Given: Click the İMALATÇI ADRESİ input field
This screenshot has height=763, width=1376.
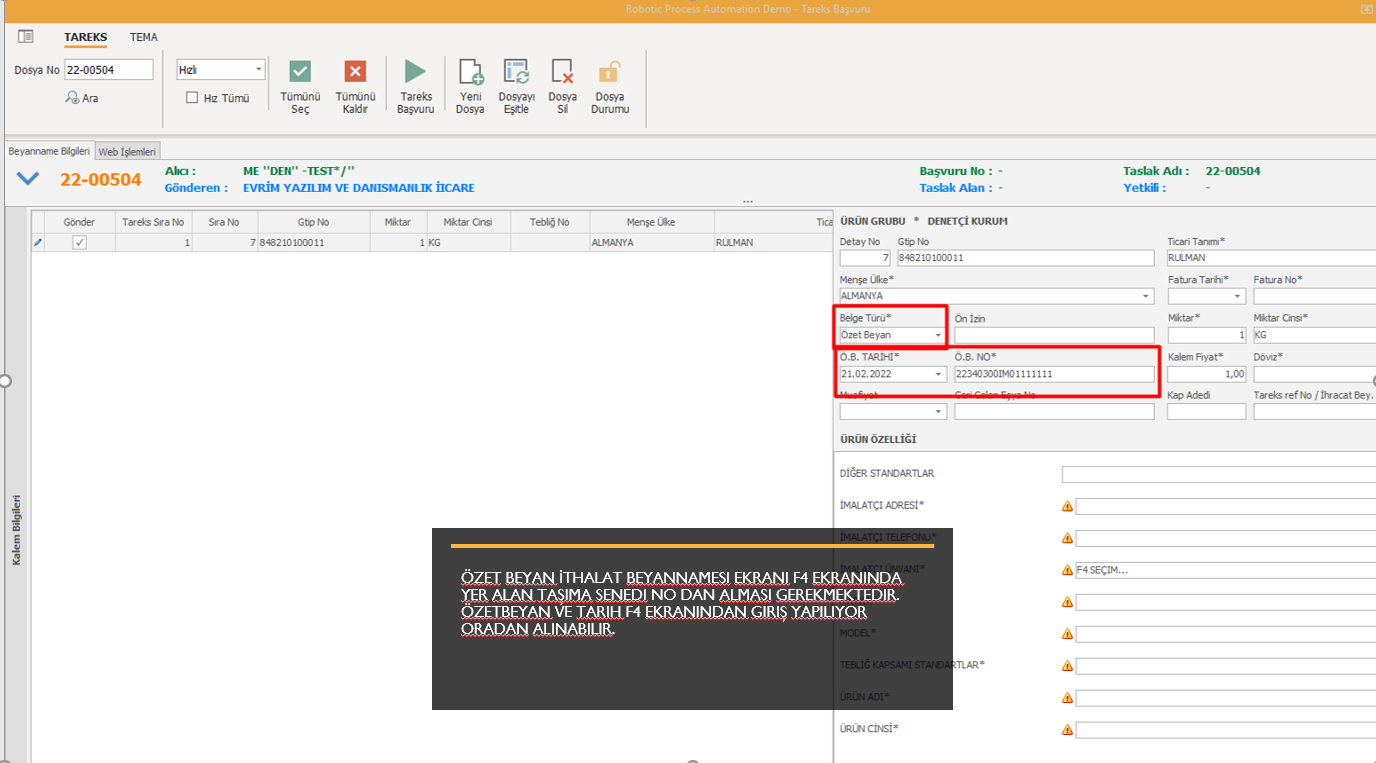Looking at the screenshot, I should (x=1226, y=506).
